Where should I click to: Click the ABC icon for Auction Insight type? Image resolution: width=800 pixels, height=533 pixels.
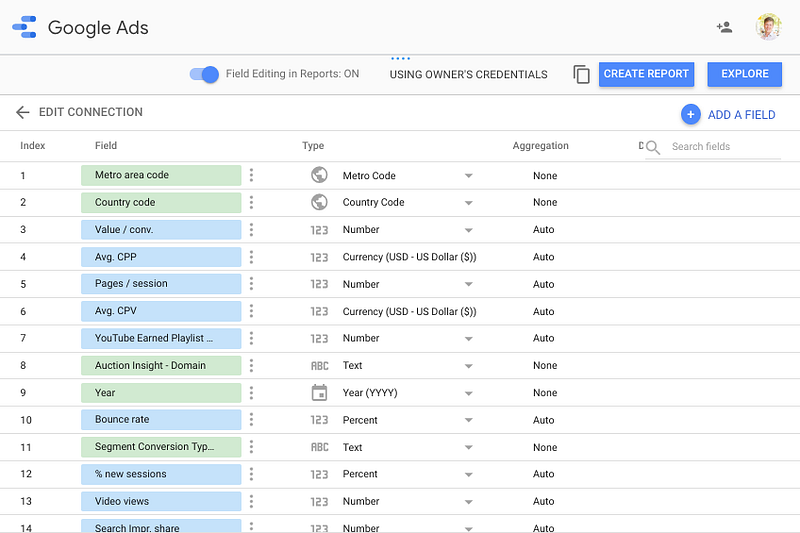tap(319, 366)
